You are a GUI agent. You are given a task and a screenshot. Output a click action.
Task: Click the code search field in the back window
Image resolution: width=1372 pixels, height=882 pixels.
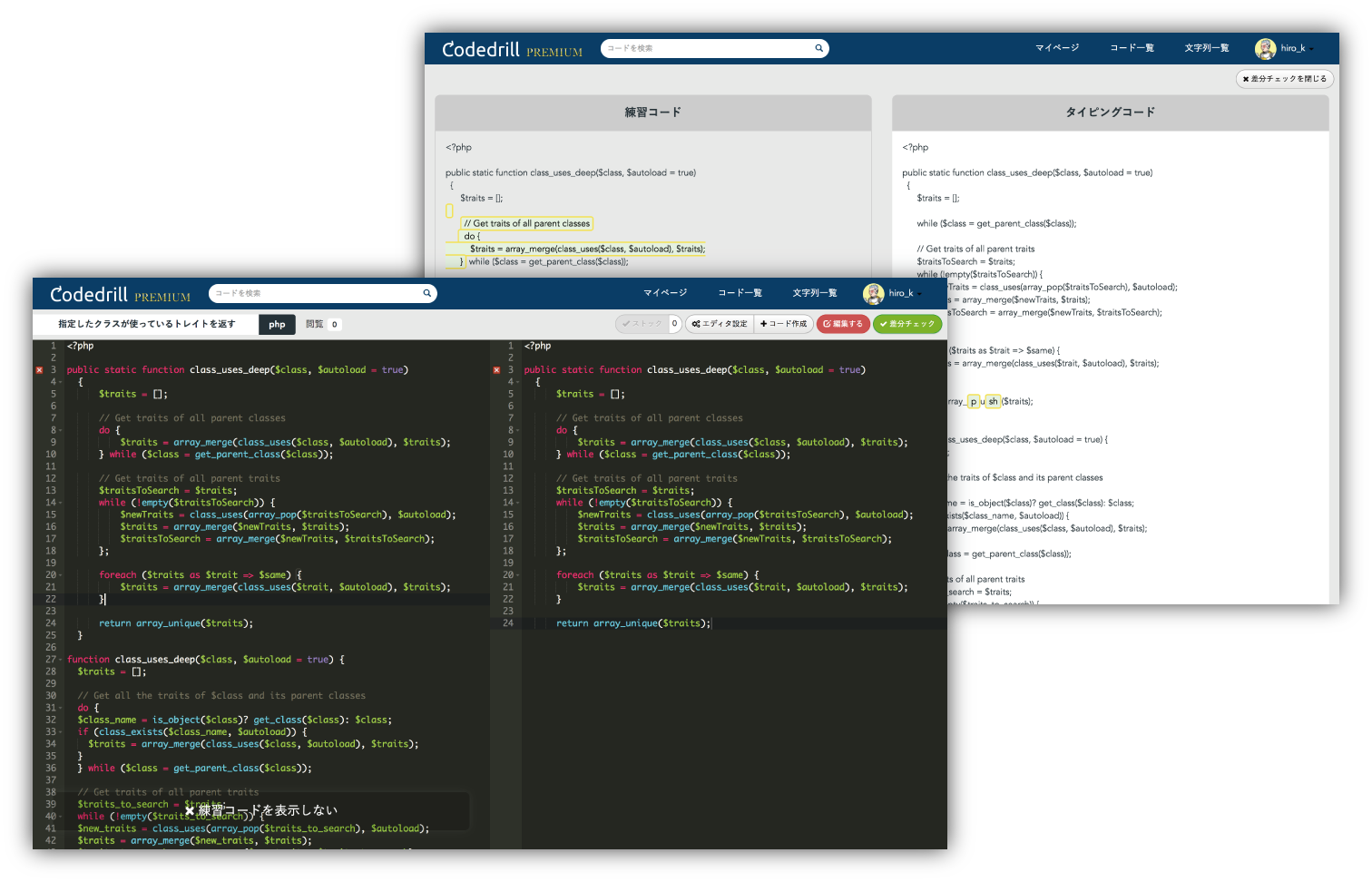coord(714,48)
